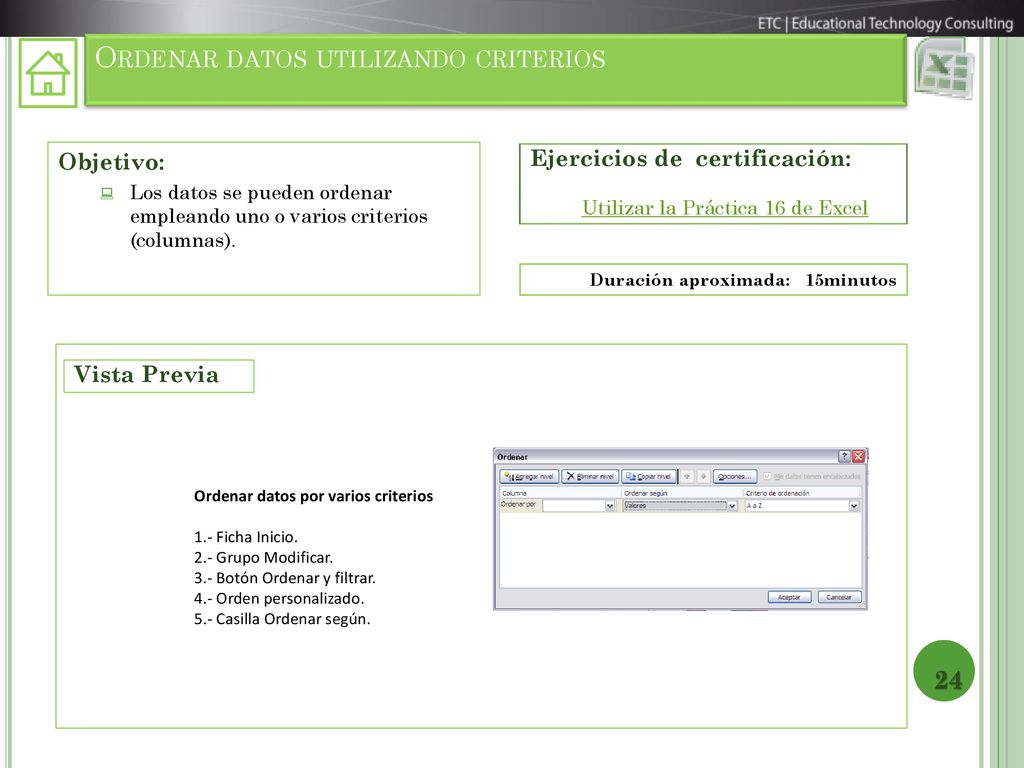Click the 'Criterio de ordenación' column header
The height and width of the screenshot is (768, 1024).
[777, 493]
